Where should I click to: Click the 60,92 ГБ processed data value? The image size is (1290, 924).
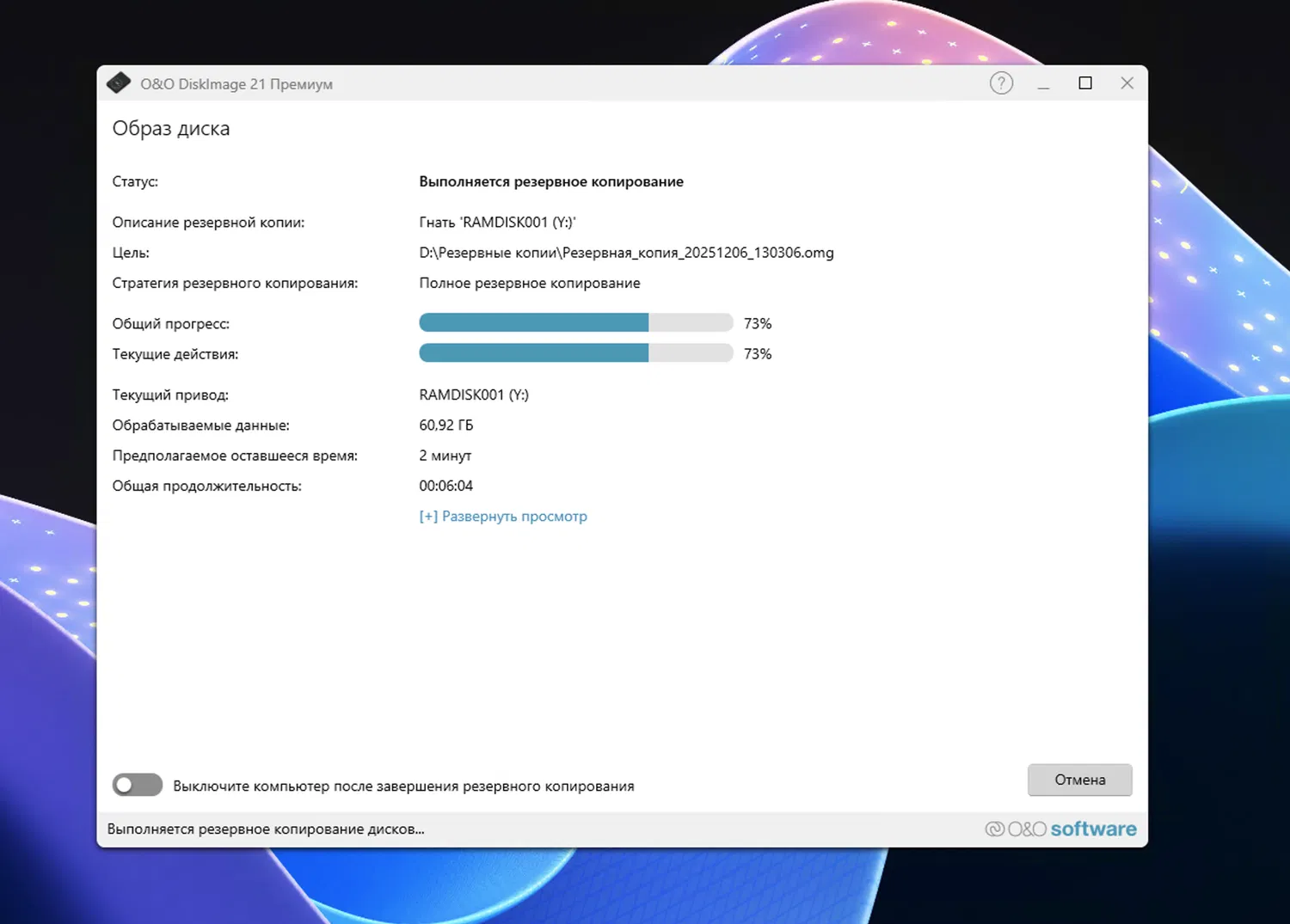tap(446, 425)
